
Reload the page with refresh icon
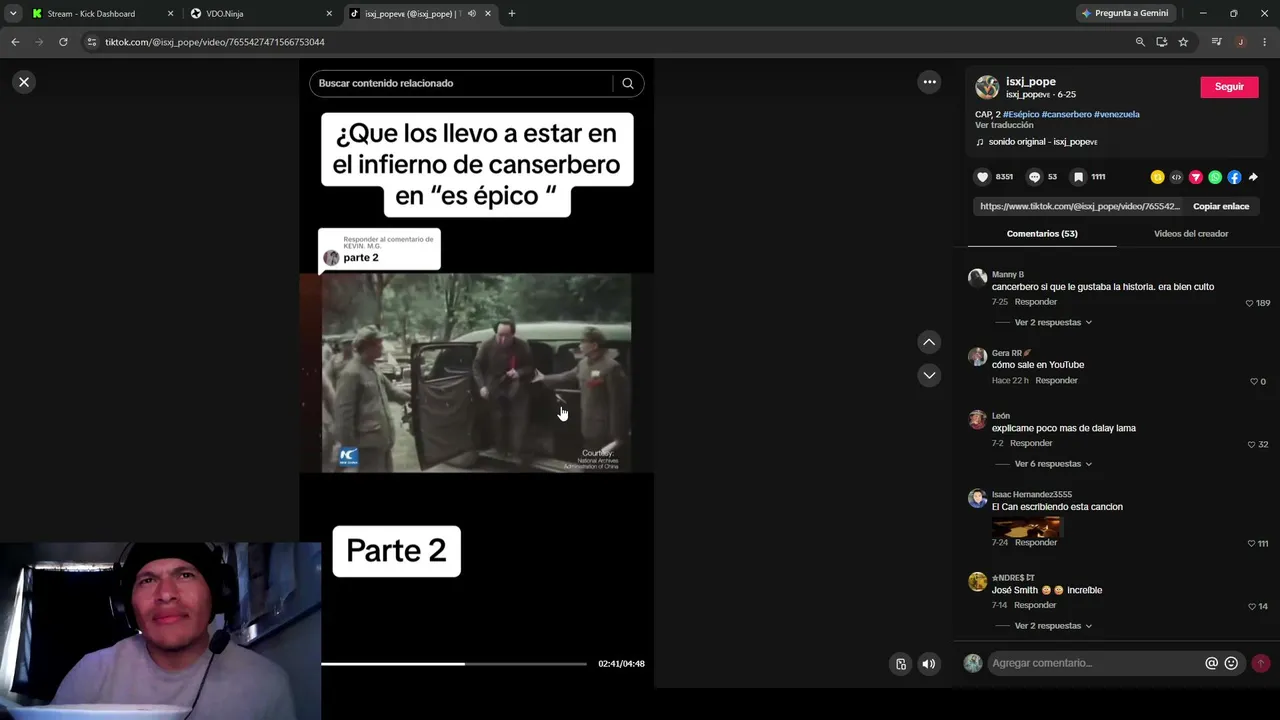click(x=63, y=42)
